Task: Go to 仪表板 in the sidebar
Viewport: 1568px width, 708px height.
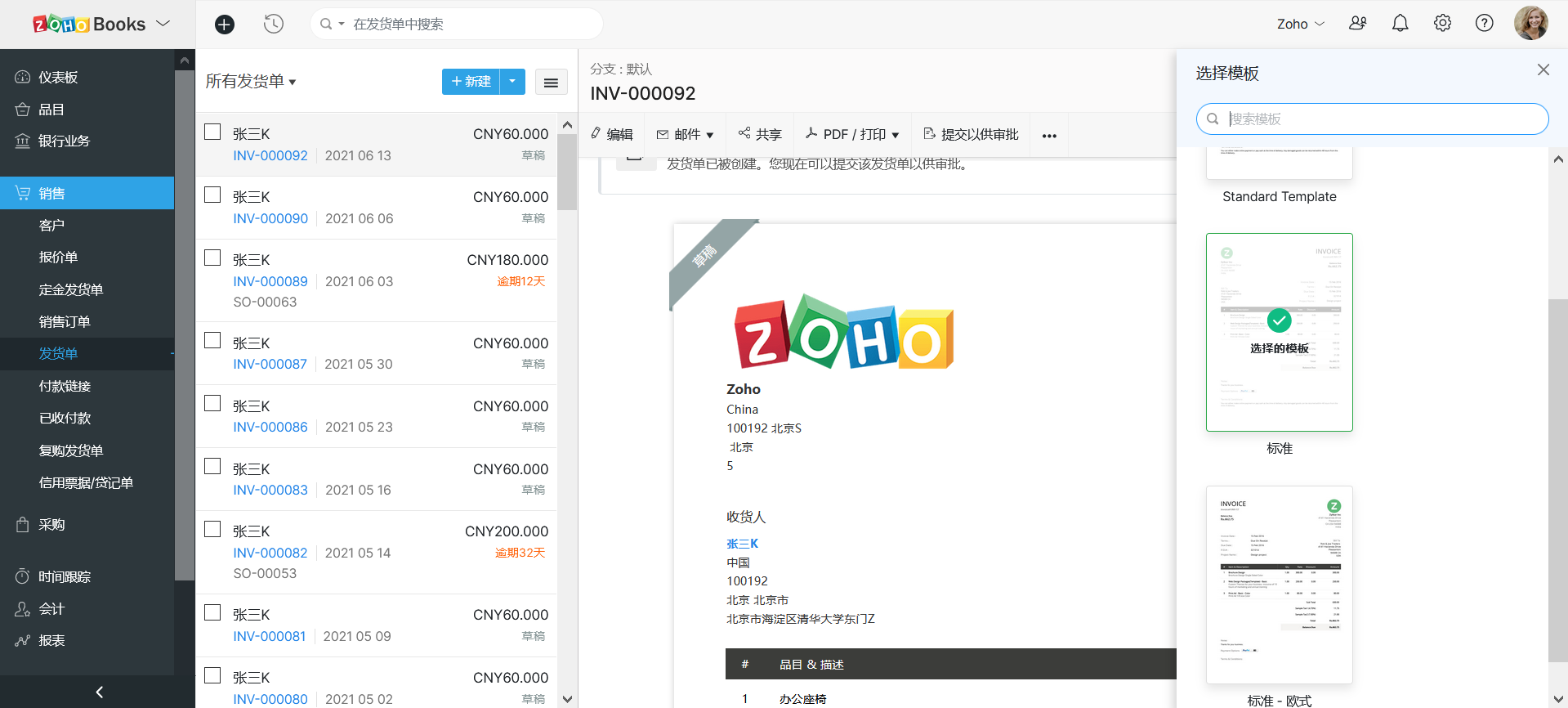Action: (58, 77)
